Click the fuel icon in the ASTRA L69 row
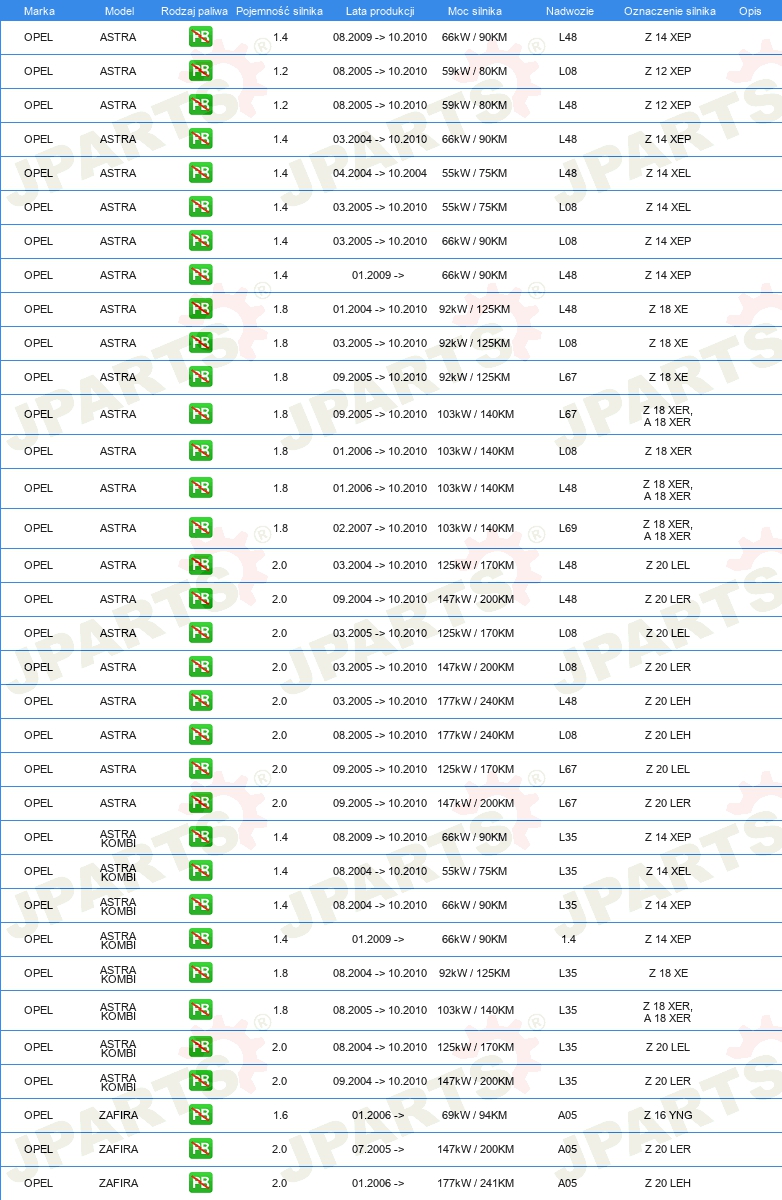The width and height of the screenshot is (782, 1200). tap(201, 528)
